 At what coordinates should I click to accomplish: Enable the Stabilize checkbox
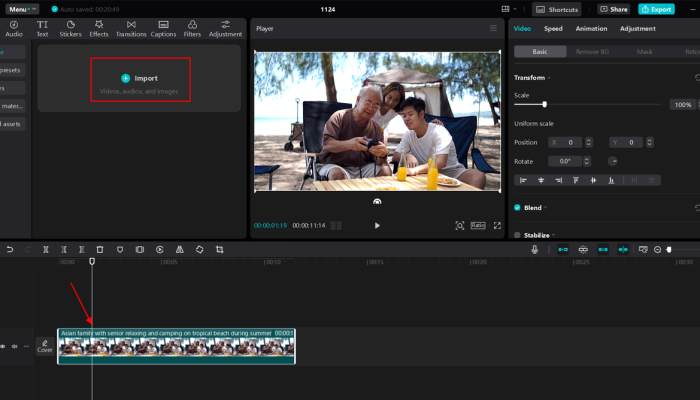(517, 235)
